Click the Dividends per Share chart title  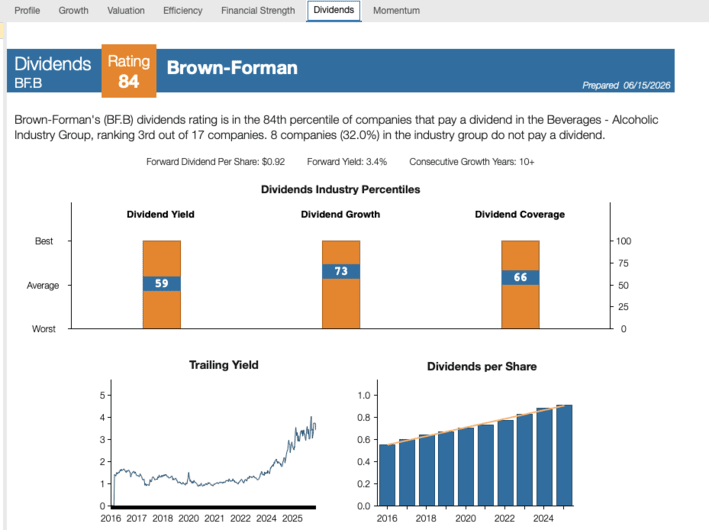(482, 366)
